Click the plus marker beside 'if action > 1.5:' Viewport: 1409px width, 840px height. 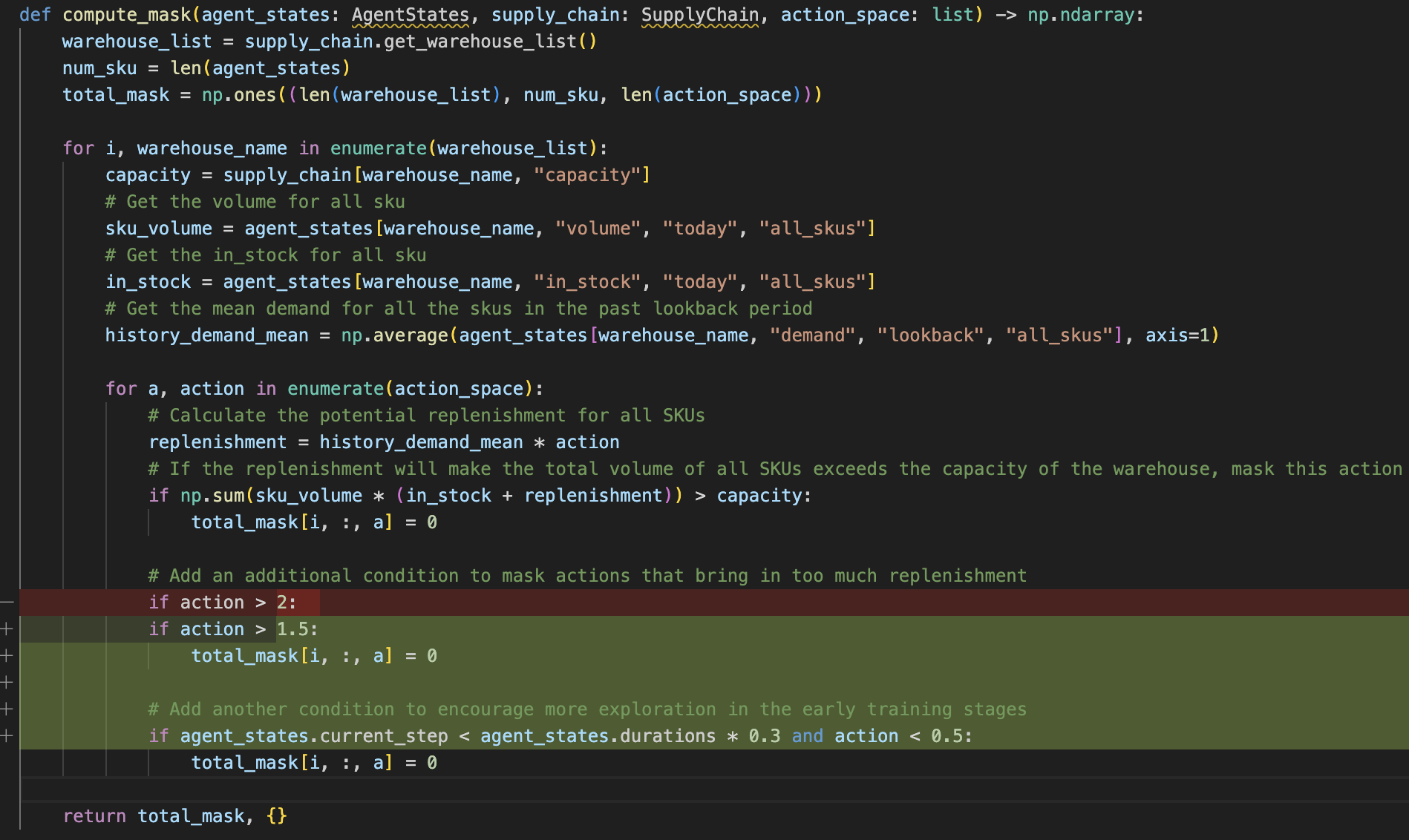point(7,629)
